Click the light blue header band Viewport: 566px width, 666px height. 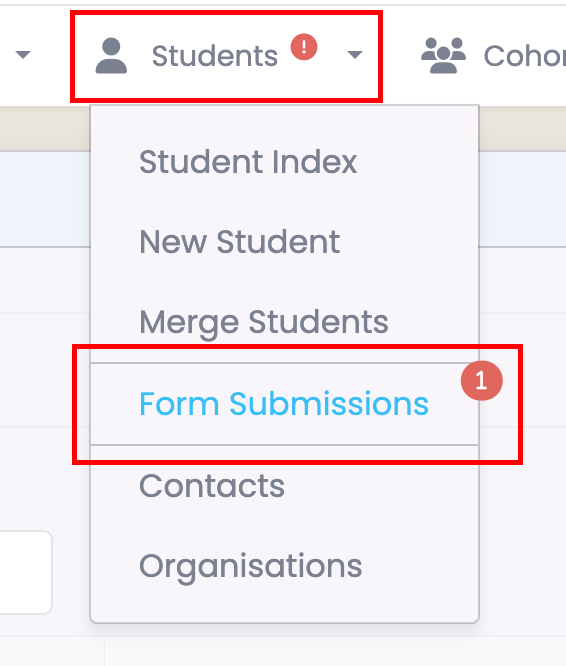point(45,199)
